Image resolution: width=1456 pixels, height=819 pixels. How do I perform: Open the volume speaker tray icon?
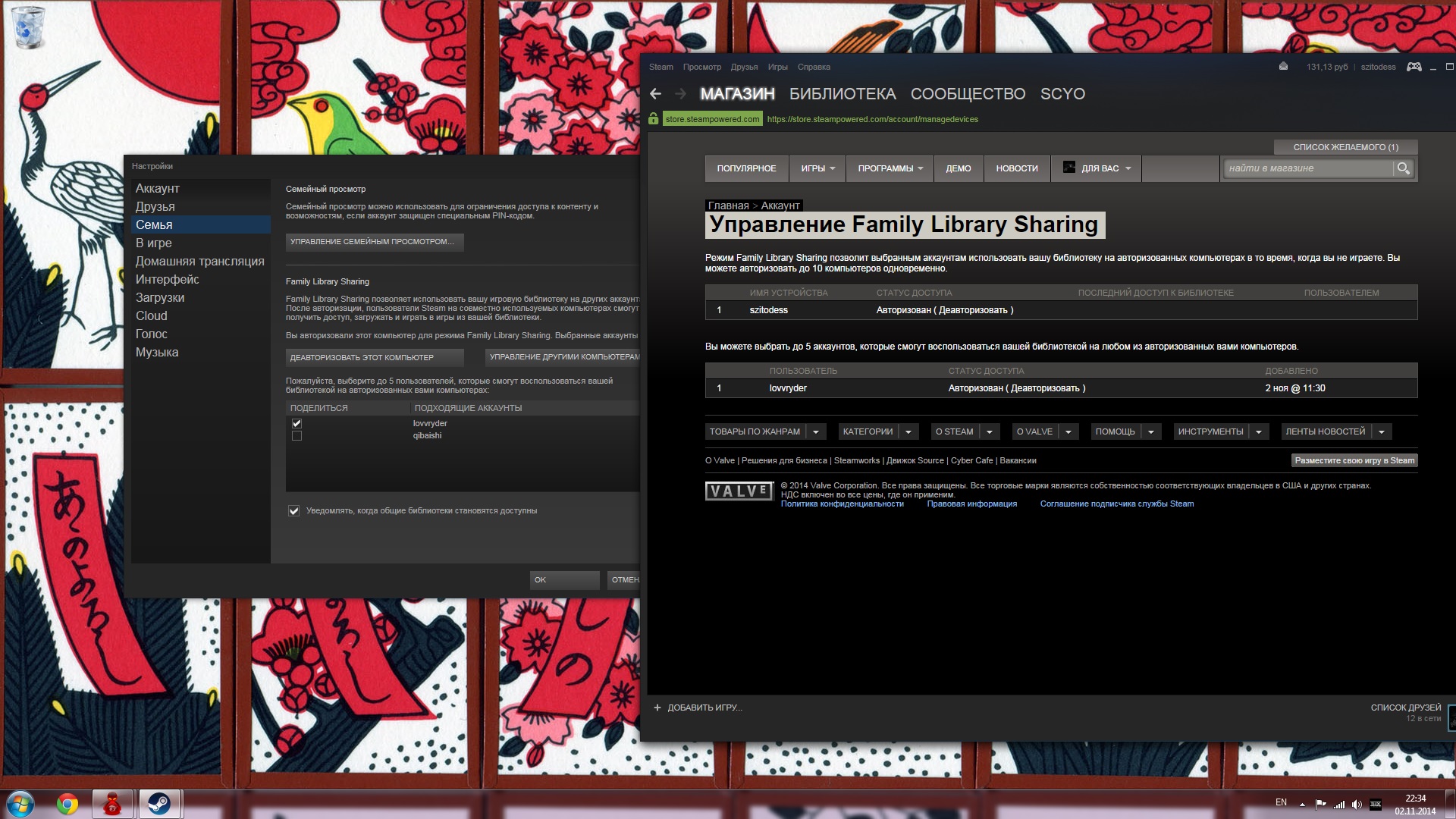point(1357,804)
